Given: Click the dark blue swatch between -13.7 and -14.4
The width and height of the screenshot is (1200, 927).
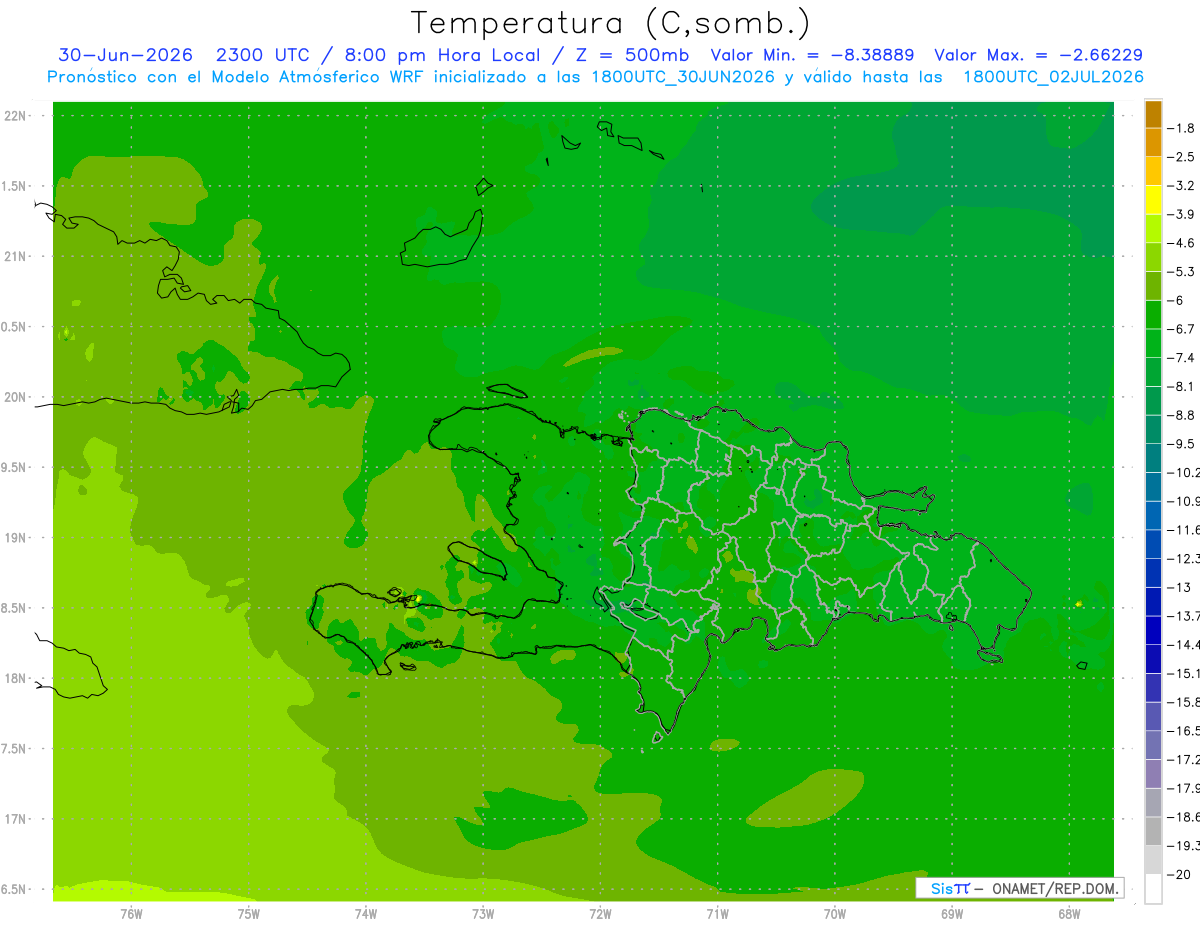Looking at the screenshot, I should coord(1153,630).
